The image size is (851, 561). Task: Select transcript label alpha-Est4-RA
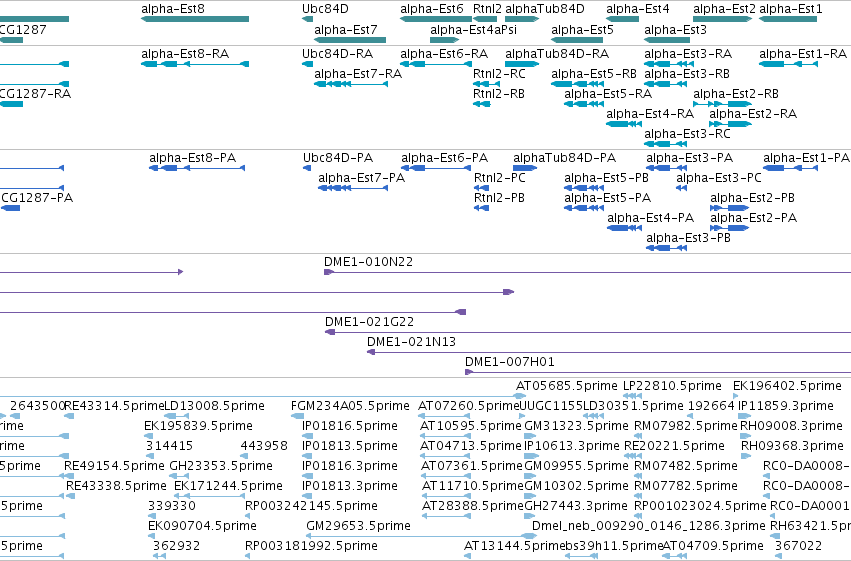pos(650,114)
